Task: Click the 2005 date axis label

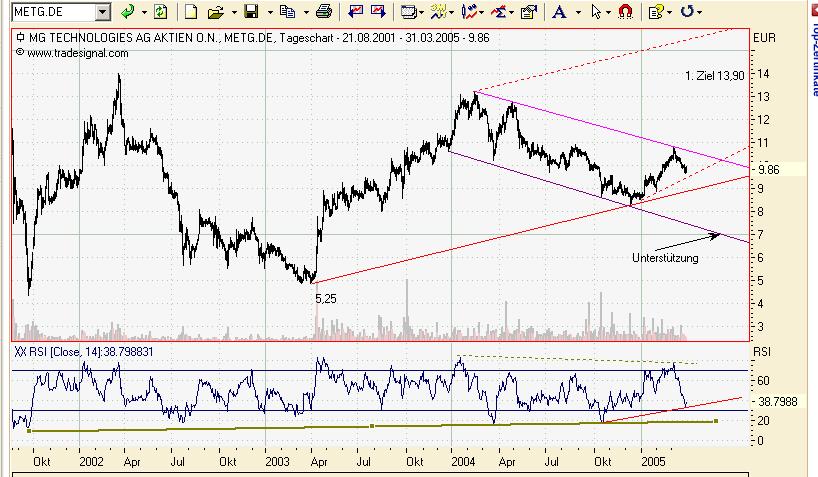Action: click(654, 462)
